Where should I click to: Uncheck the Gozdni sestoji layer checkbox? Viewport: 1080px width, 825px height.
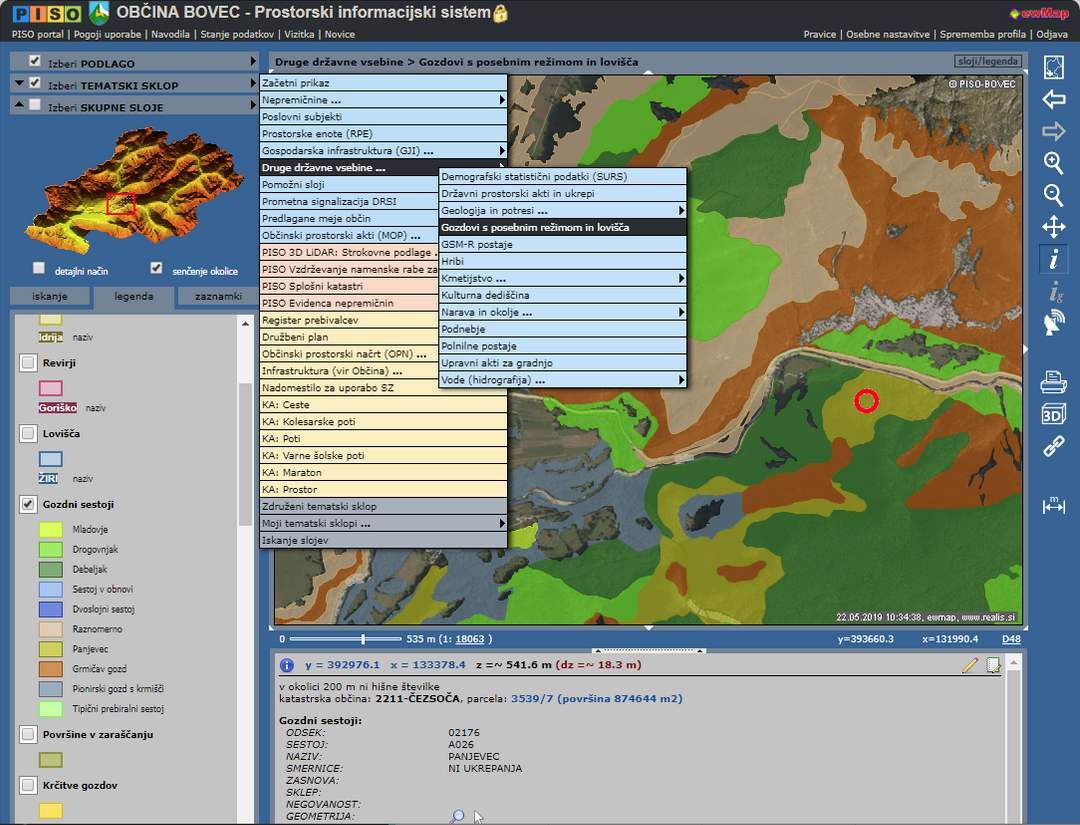pyautogui.click(x=28, y=505)
